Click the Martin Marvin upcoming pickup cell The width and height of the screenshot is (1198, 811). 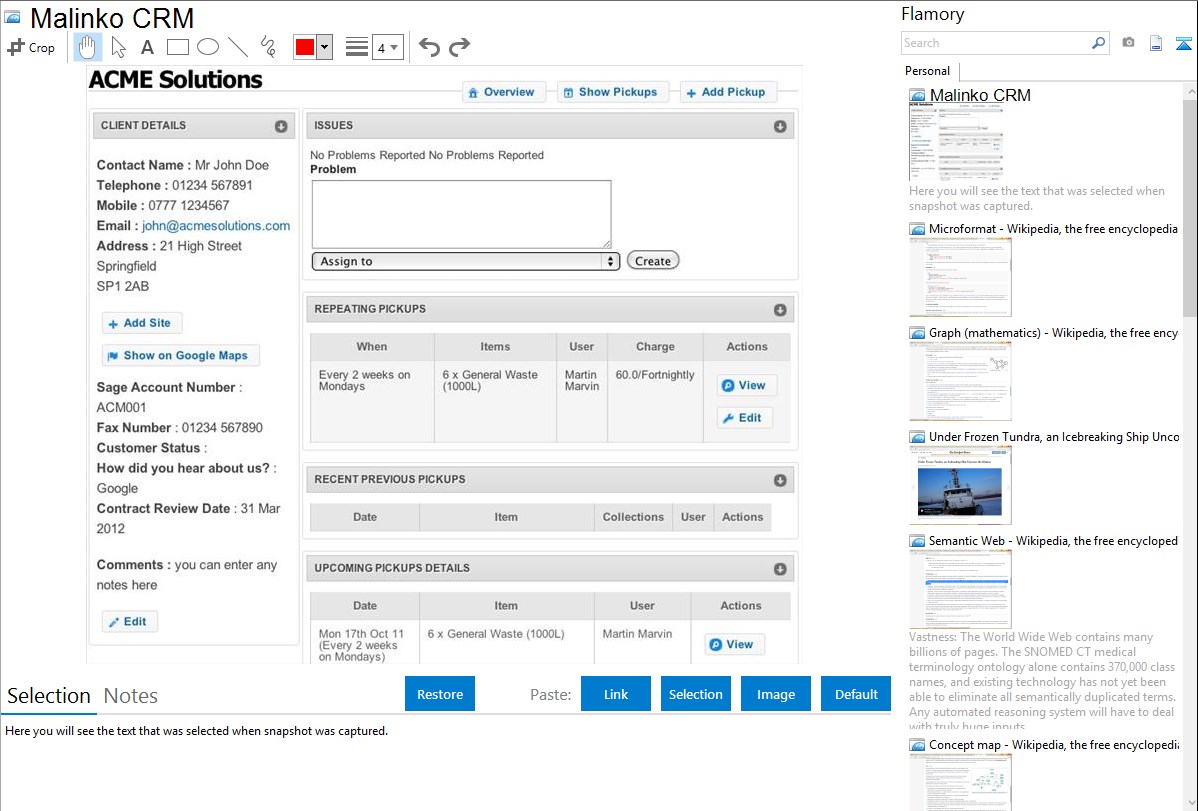pos(642,642)
